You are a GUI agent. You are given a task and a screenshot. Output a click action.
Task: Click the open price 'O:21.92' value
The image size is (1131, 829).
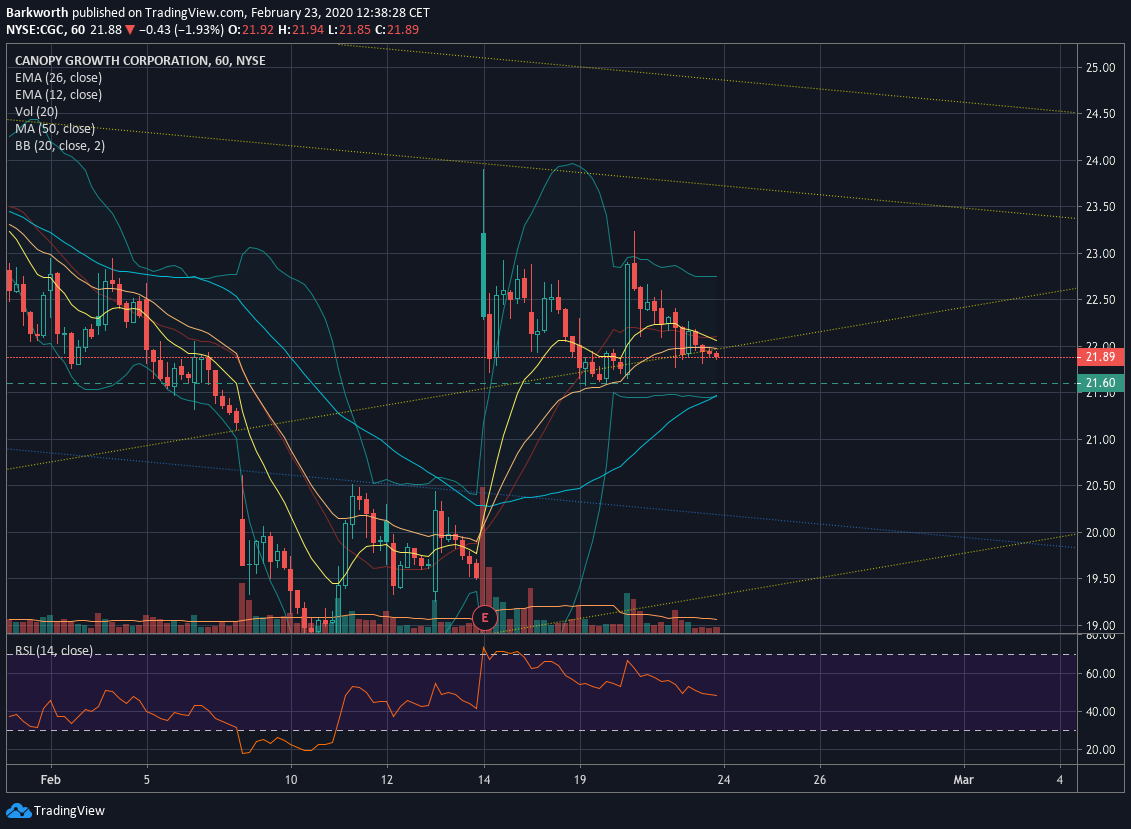251,30
